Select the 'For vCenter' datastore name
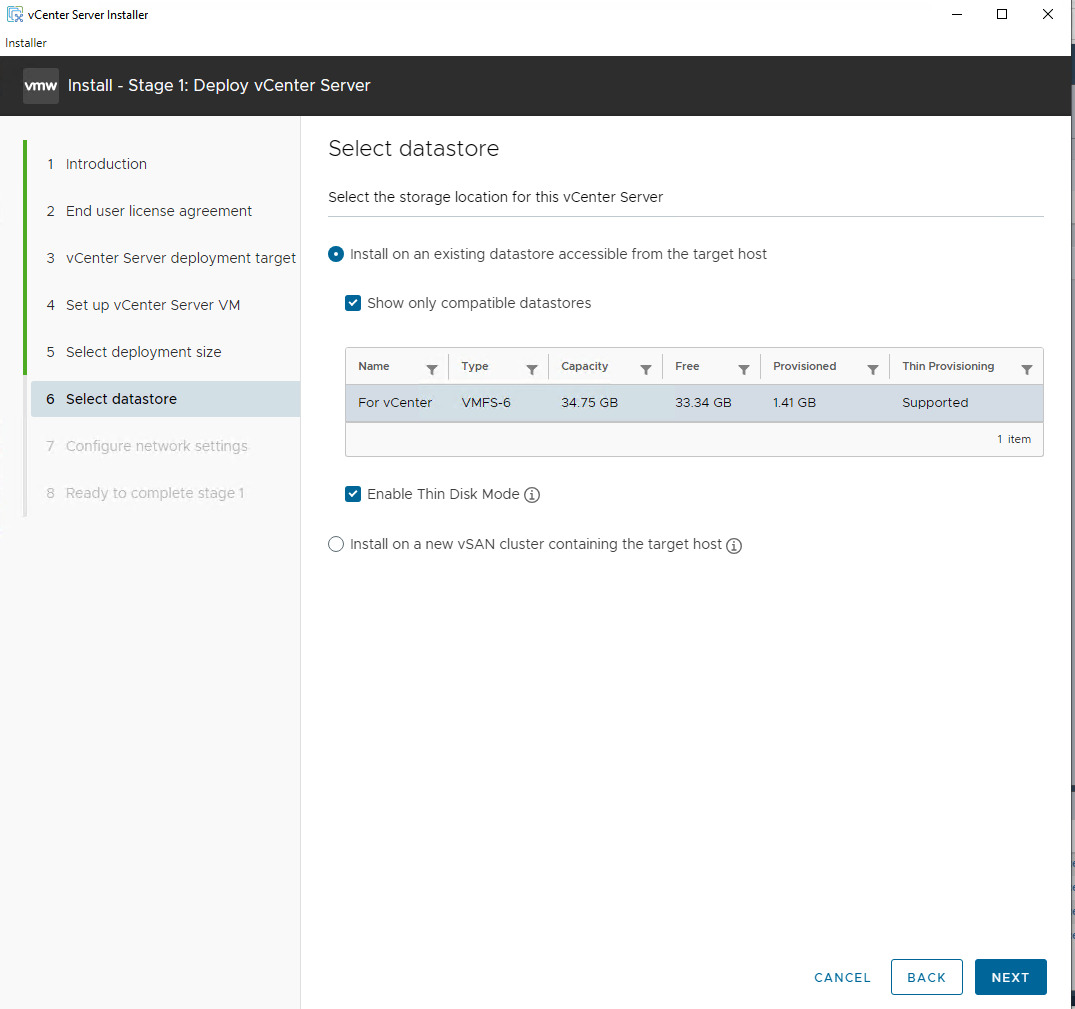Screen dimensions: 1075x1009 click(395, 402)
